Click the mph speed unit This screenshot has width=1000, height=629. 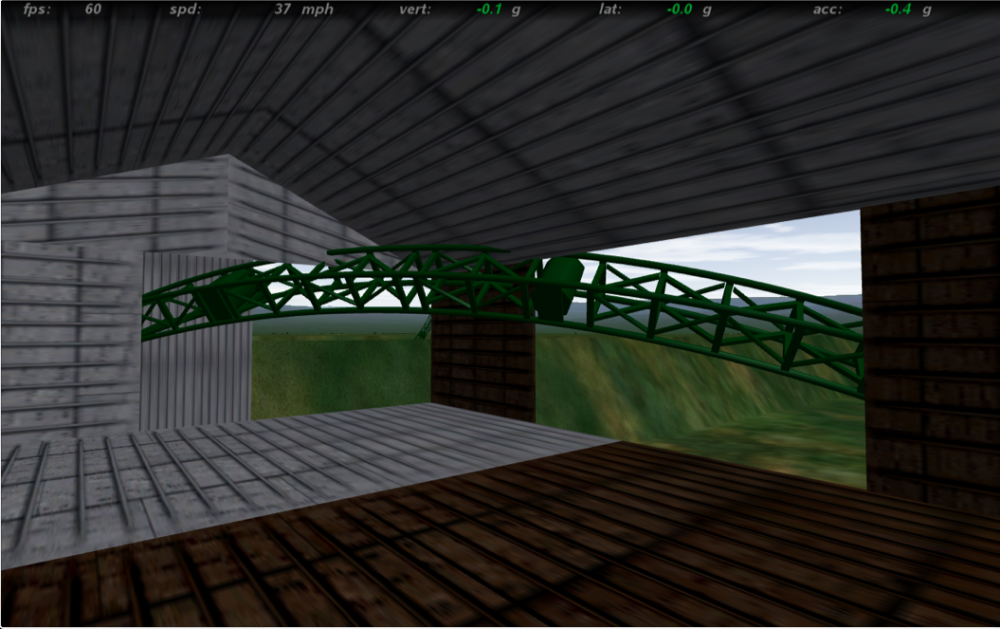(x=319, y=10)
